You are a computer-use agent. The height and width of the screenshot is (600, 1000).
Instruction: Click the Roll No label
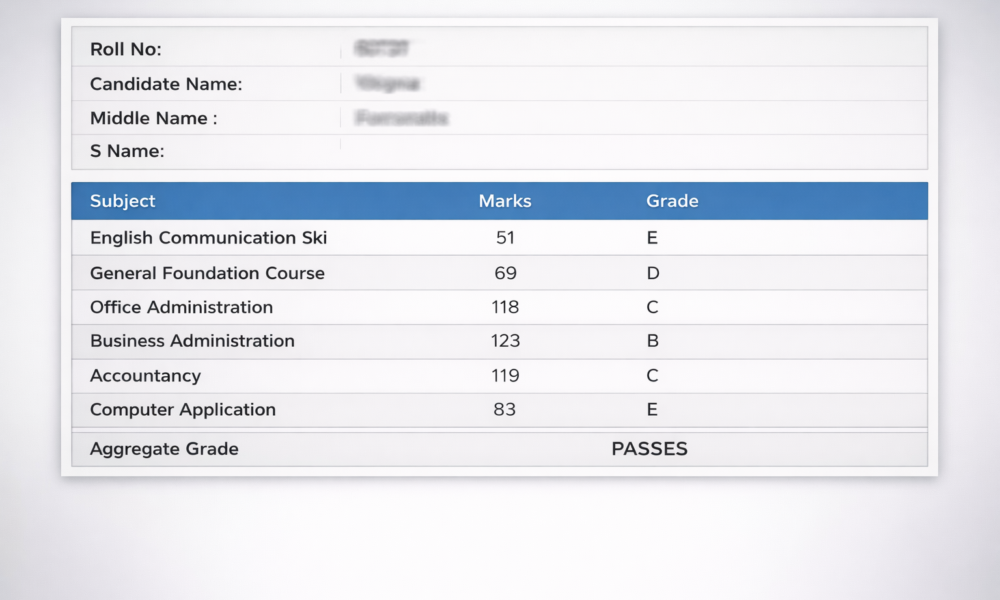pos(125,49)
